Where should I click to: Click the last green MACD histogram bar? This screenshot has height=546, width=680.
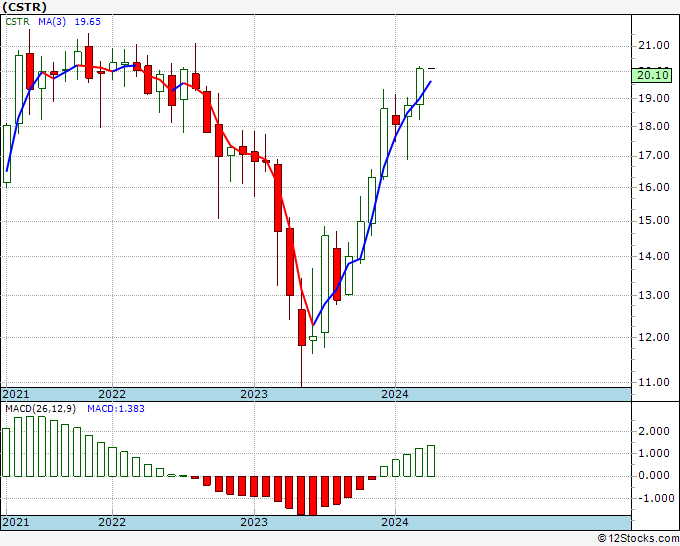[x=431, y=461]
